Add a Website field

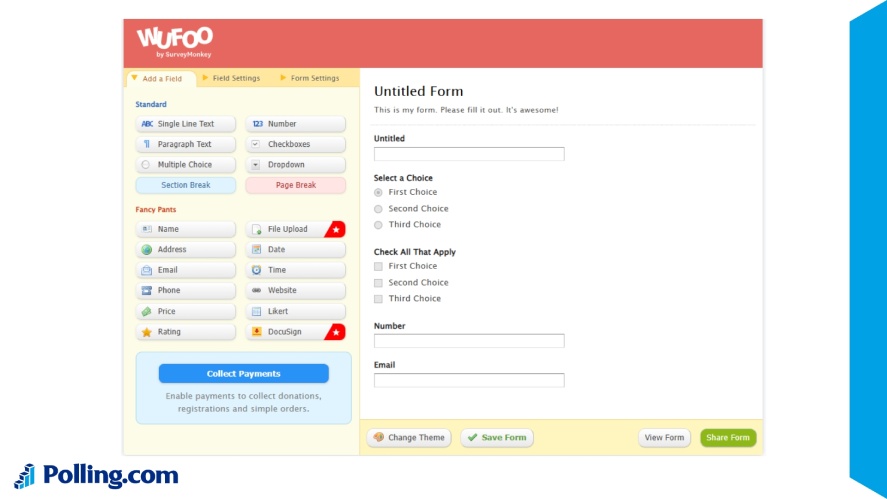(295, 290)
